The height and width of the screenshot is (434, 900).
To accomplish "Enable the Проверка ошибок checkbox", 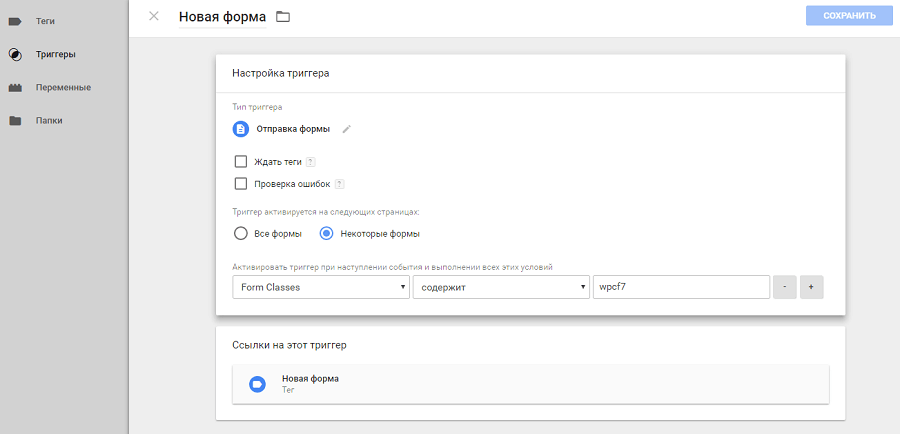I will coord(240,183).
